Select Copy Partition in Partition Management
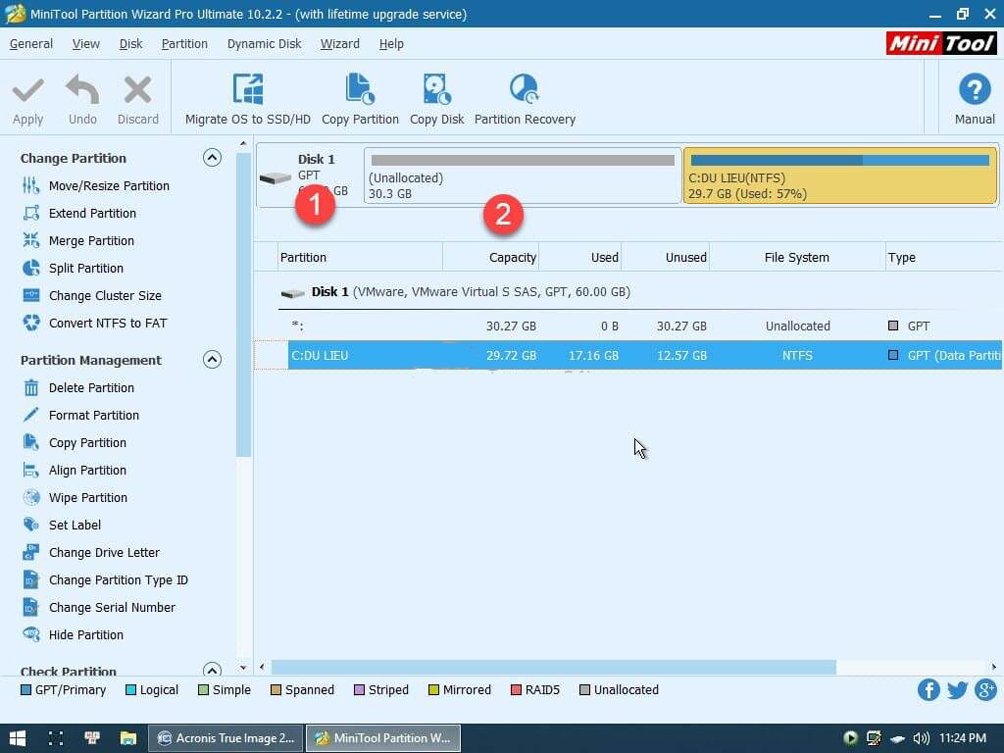Viewport: 1004px width, 753px height. [87, 443]
